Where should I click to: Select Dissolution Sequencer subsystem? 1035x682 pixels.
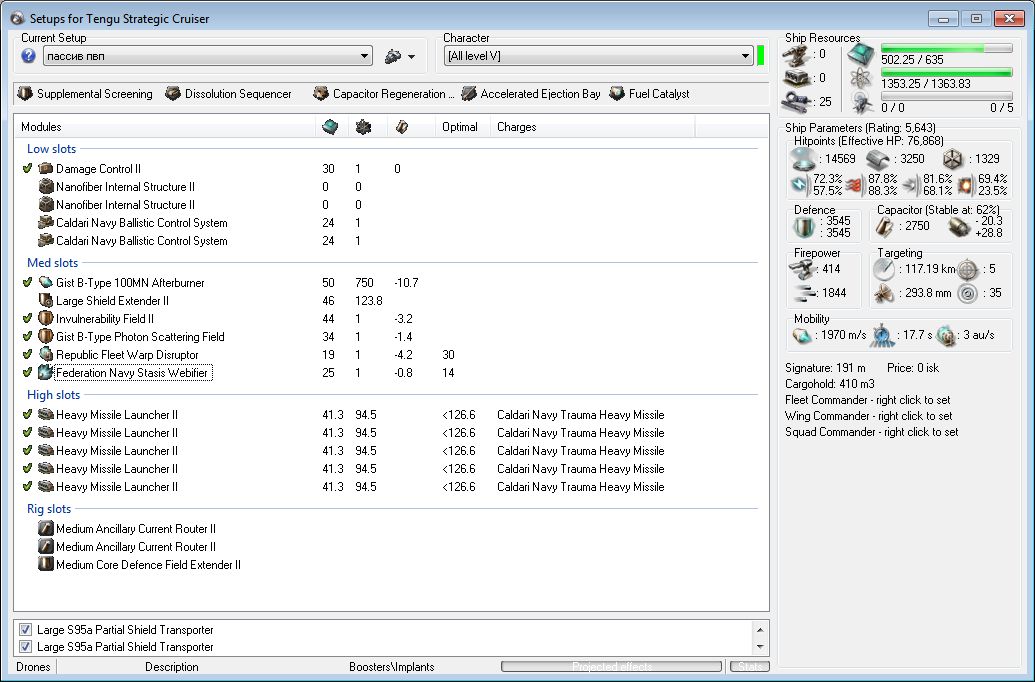click(x=228, y=94)
